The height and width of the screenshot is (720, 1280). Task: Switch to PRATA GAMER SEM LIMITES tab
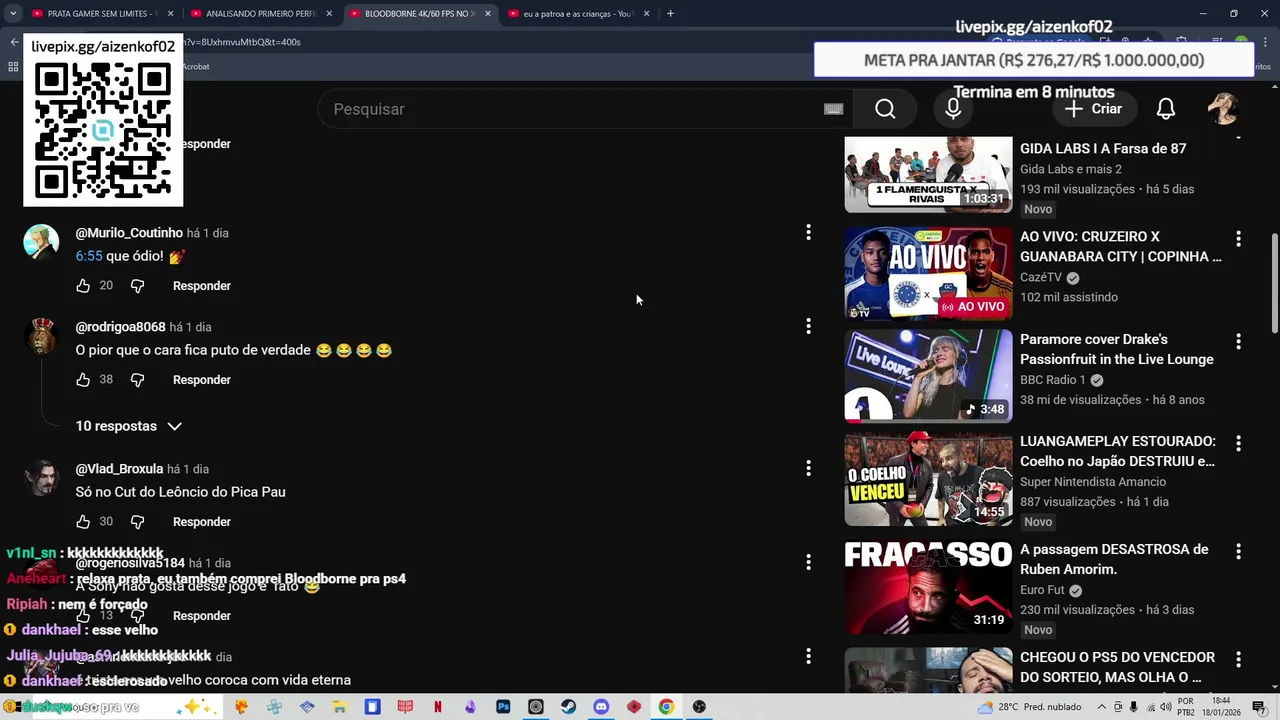[x=102, y=14]
